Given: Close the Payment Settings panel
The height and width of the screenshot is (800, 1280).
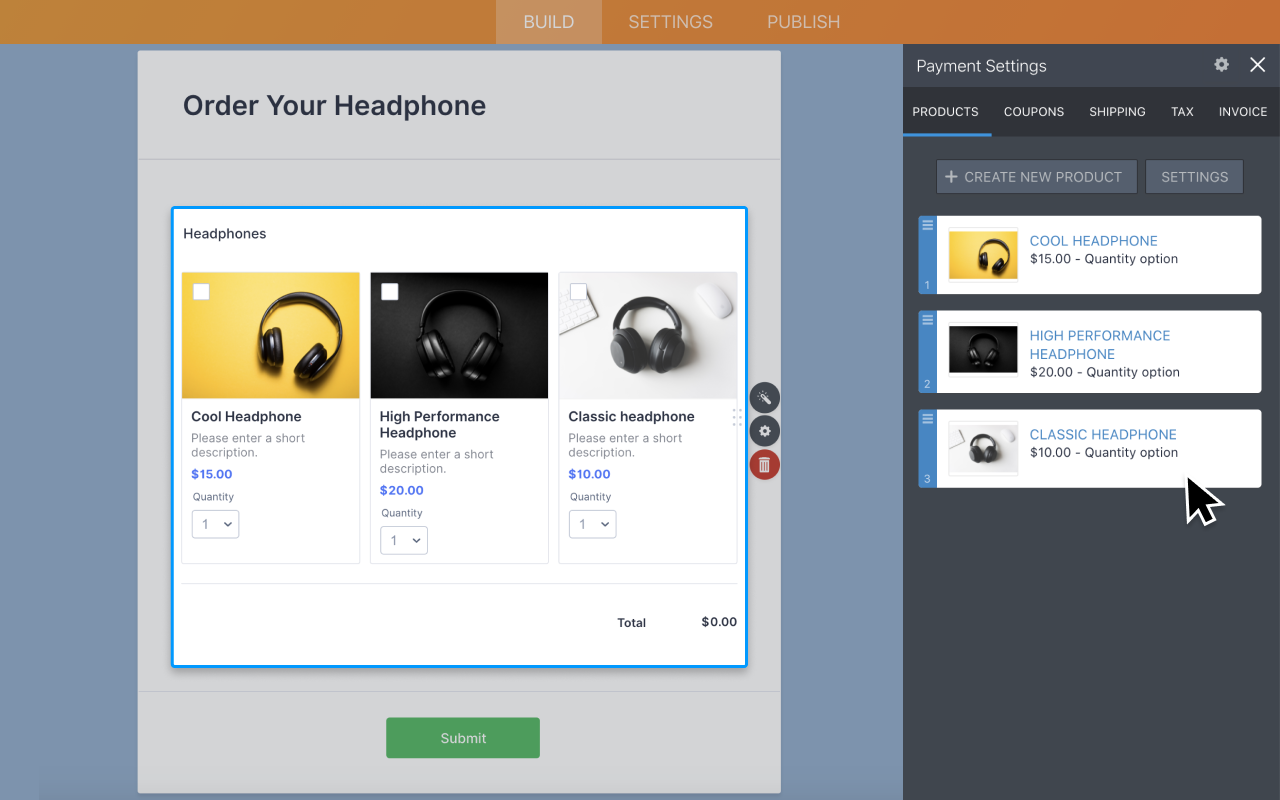Looking at the screenshot, I should (1257, 65).
